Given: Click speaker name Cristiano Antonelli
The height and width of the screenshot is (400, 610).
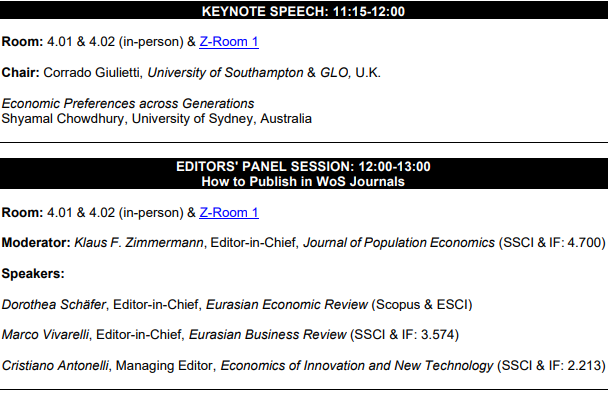Looking at the screenshot, I should coord(55,366).
